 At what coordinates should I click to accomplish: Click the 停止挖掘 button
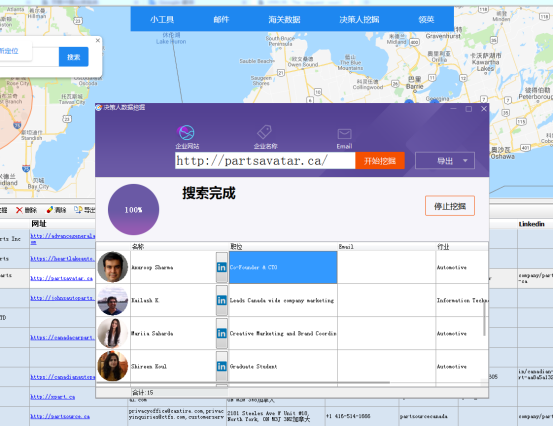450,206
